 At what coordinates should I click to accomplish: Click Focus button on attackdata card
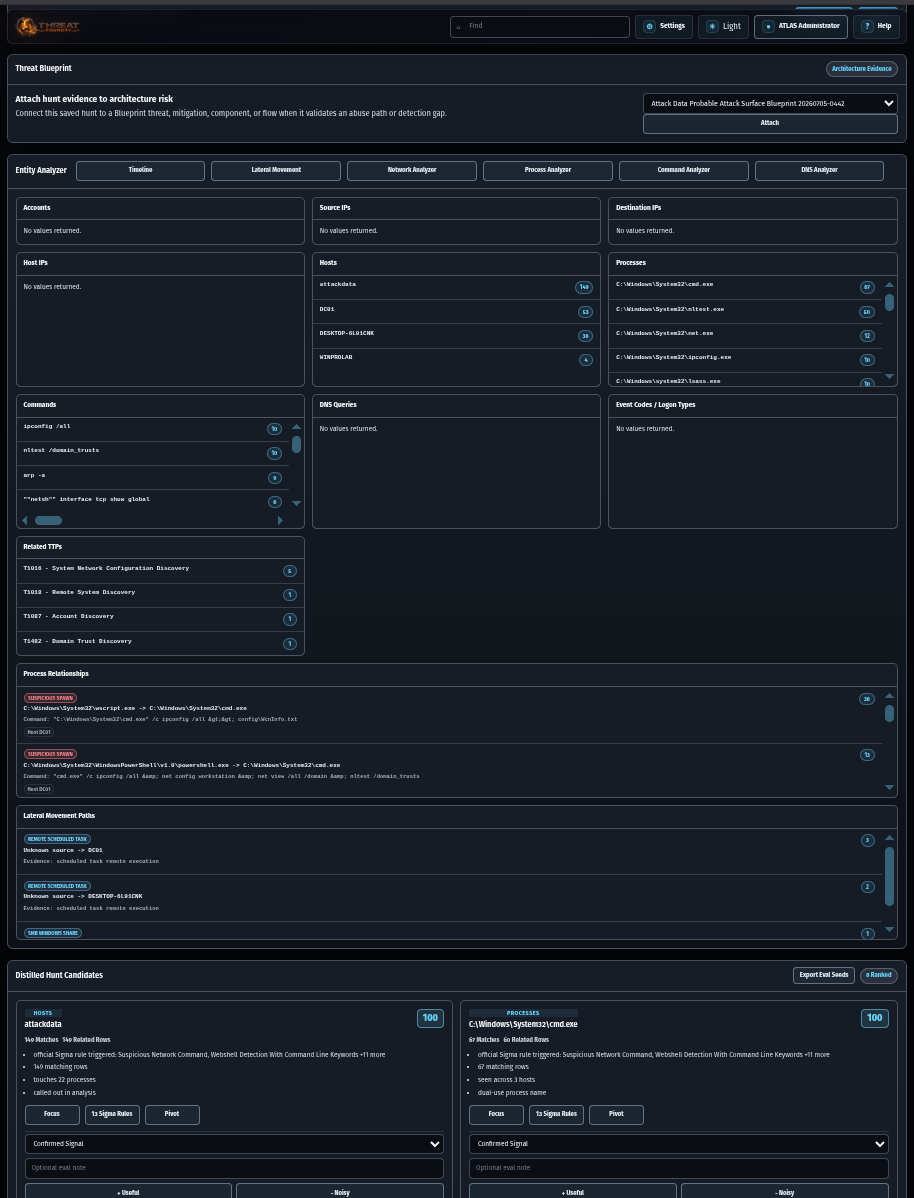(x=52, y=1115)
